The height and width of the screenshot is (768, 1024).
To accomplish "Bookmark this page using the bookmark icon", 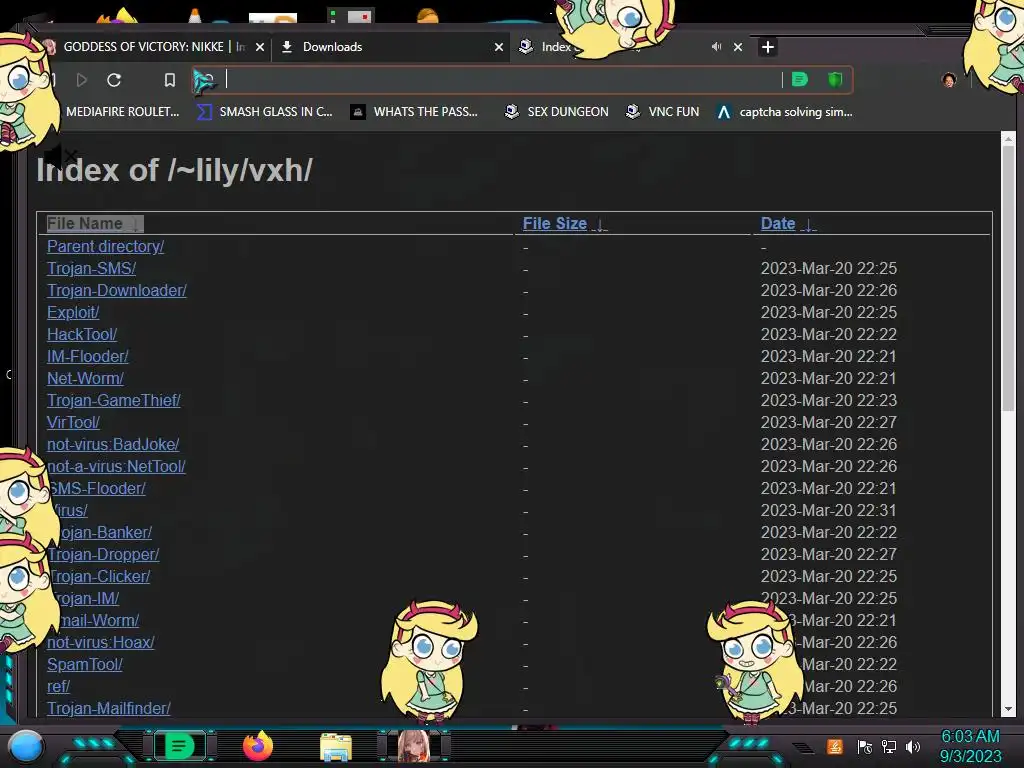I will (170, 80).
